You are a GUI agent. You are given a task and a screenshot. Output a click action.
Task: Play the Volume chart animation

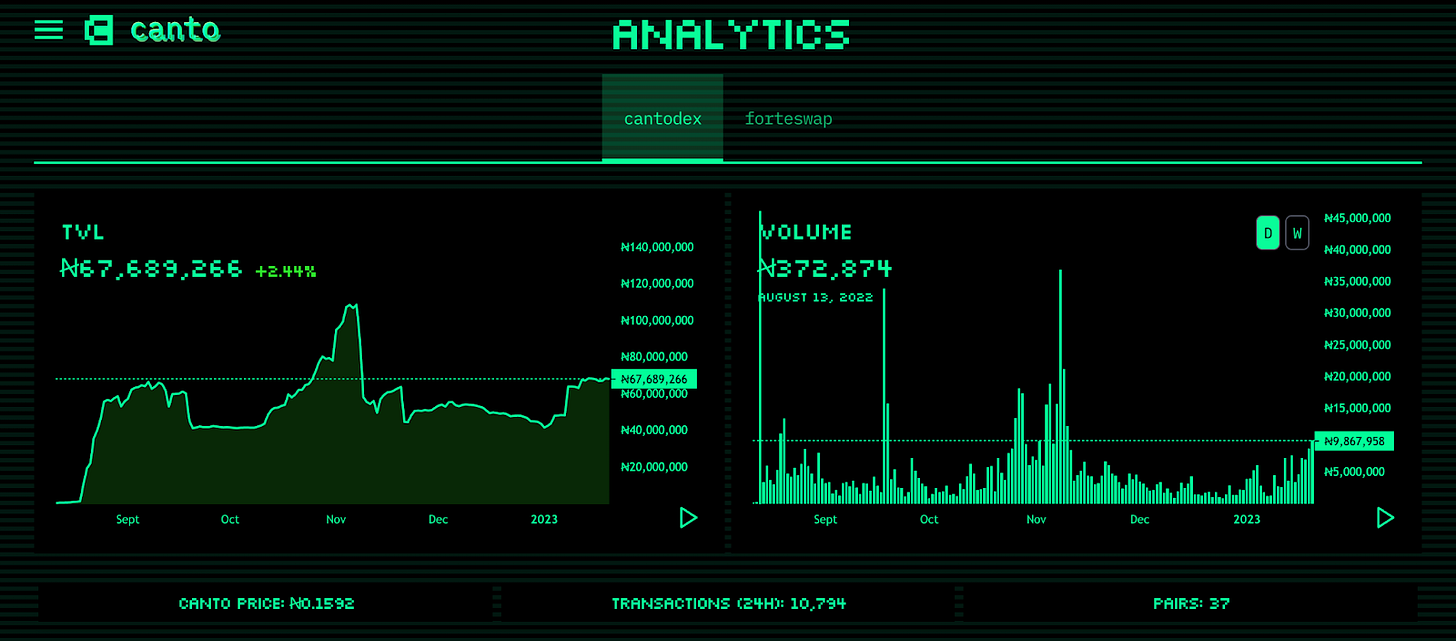[1385, 517]
